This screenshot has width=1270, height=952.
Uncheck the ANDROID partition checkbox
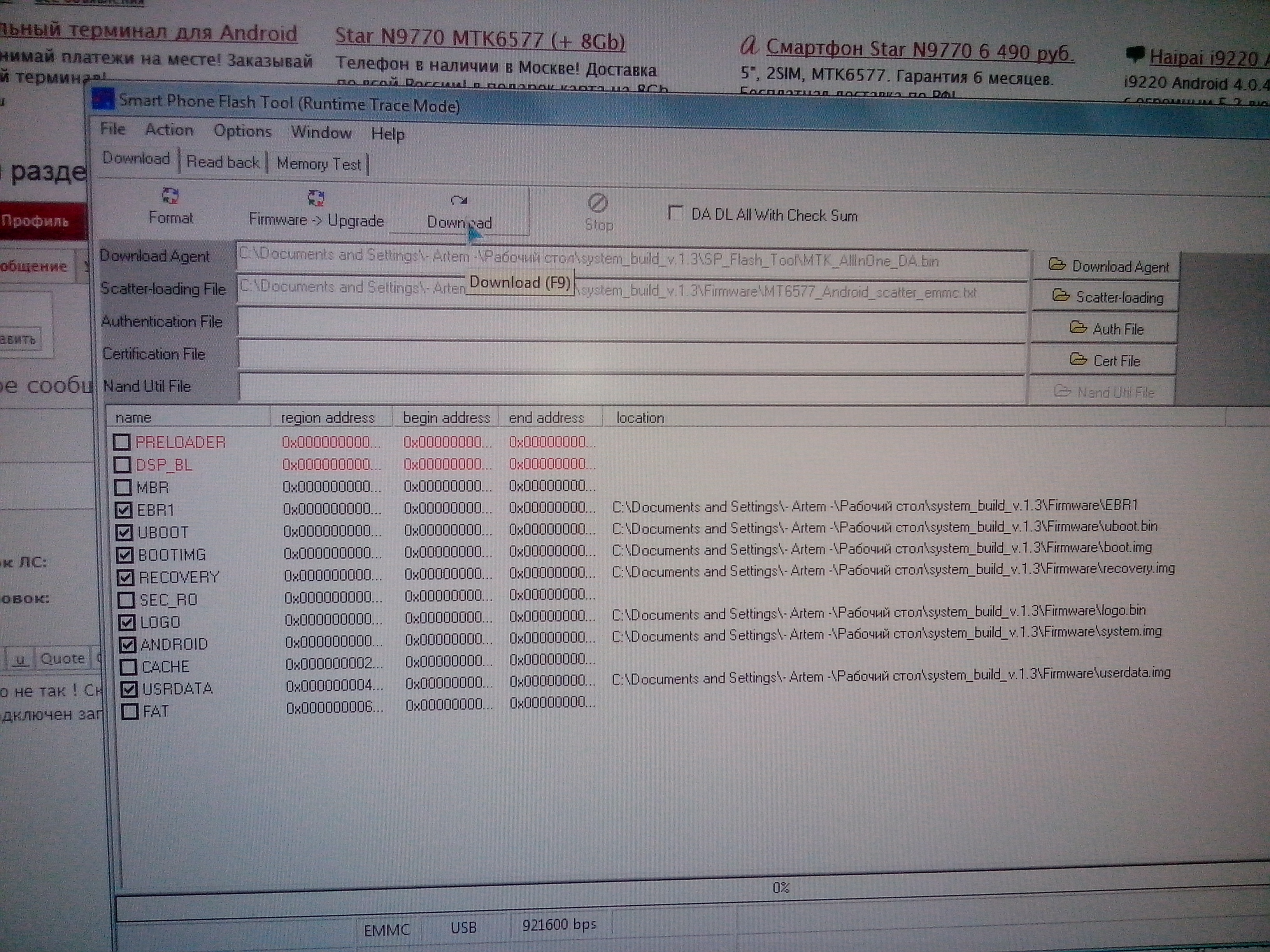point(127,644)
